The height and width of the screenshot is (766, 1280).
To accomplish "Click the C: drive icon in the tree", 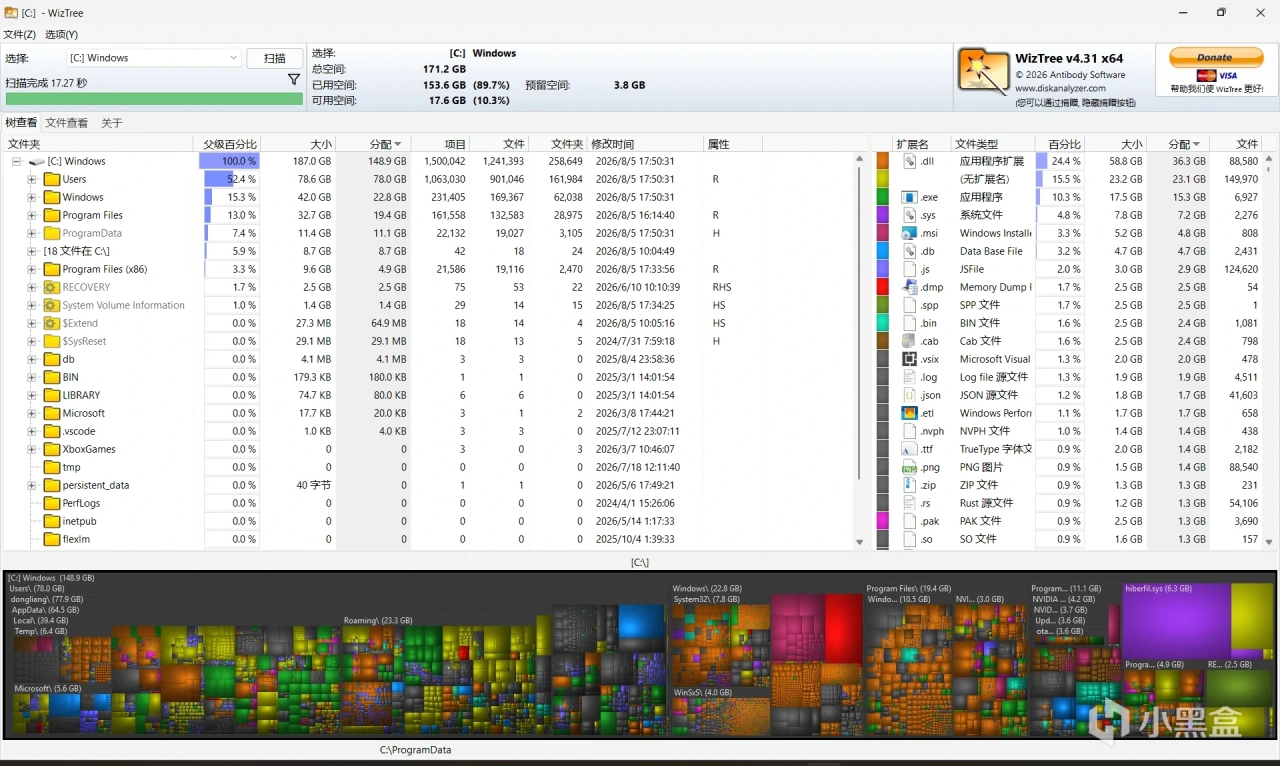I will tap(36, 161).
